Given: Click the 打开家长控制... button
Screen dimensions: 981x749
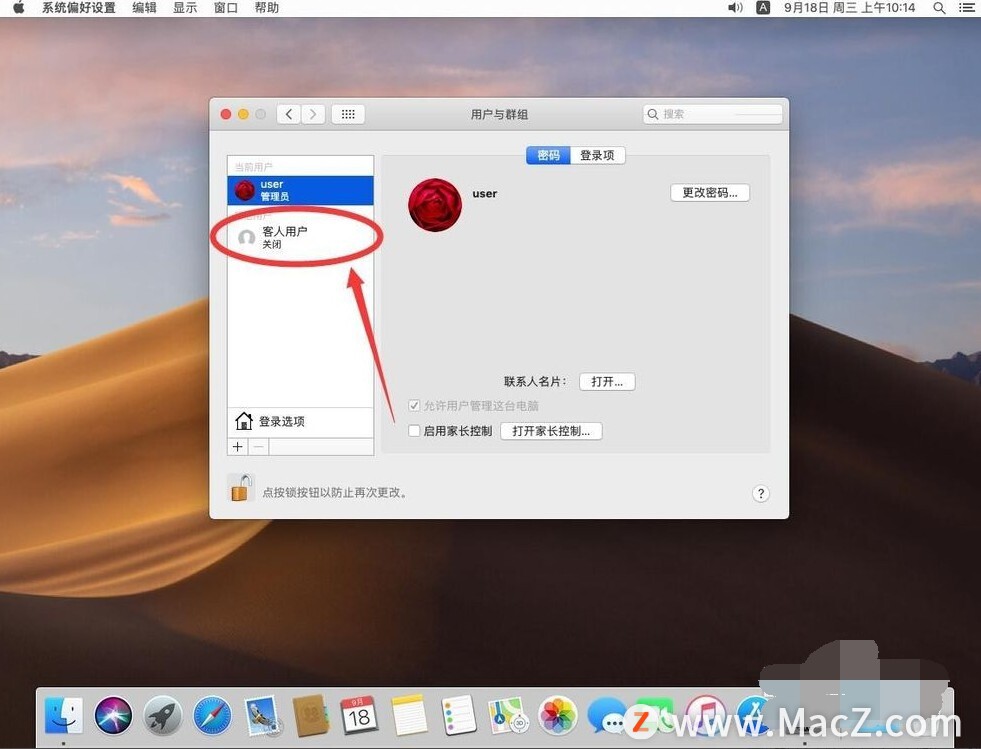Looking at the screenshot, I should tap(551, 431).
